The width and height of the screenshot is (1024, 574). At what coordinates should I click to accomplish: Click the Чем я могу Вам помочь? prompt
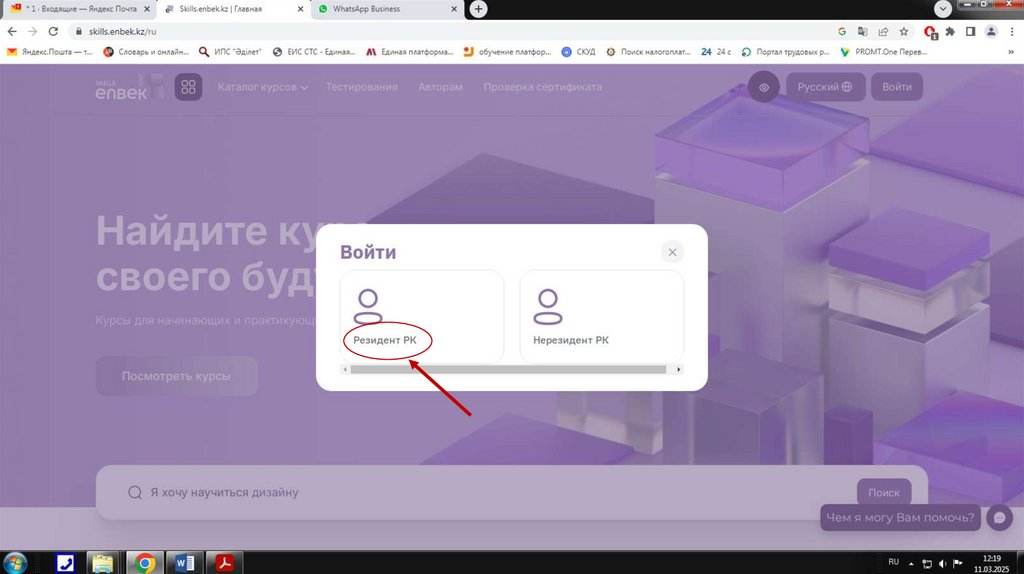[901, 518]
